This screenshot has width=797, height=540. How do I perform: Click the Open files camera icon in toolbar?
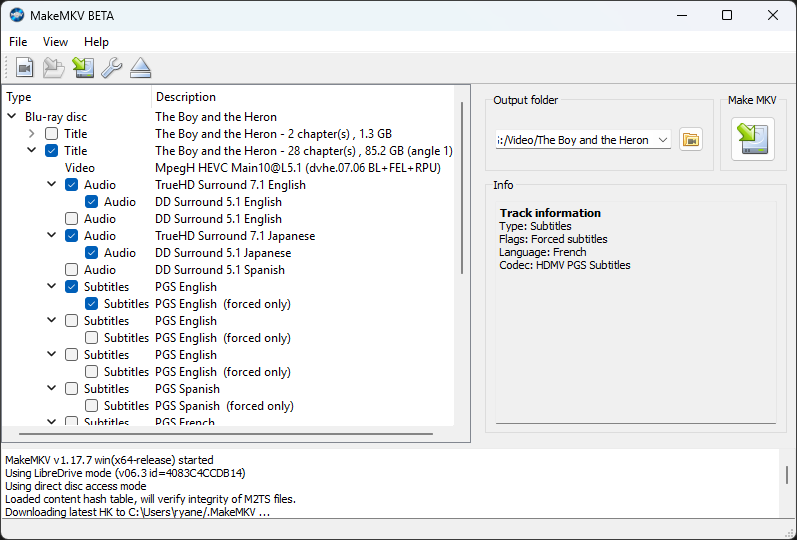pos(24,68)
